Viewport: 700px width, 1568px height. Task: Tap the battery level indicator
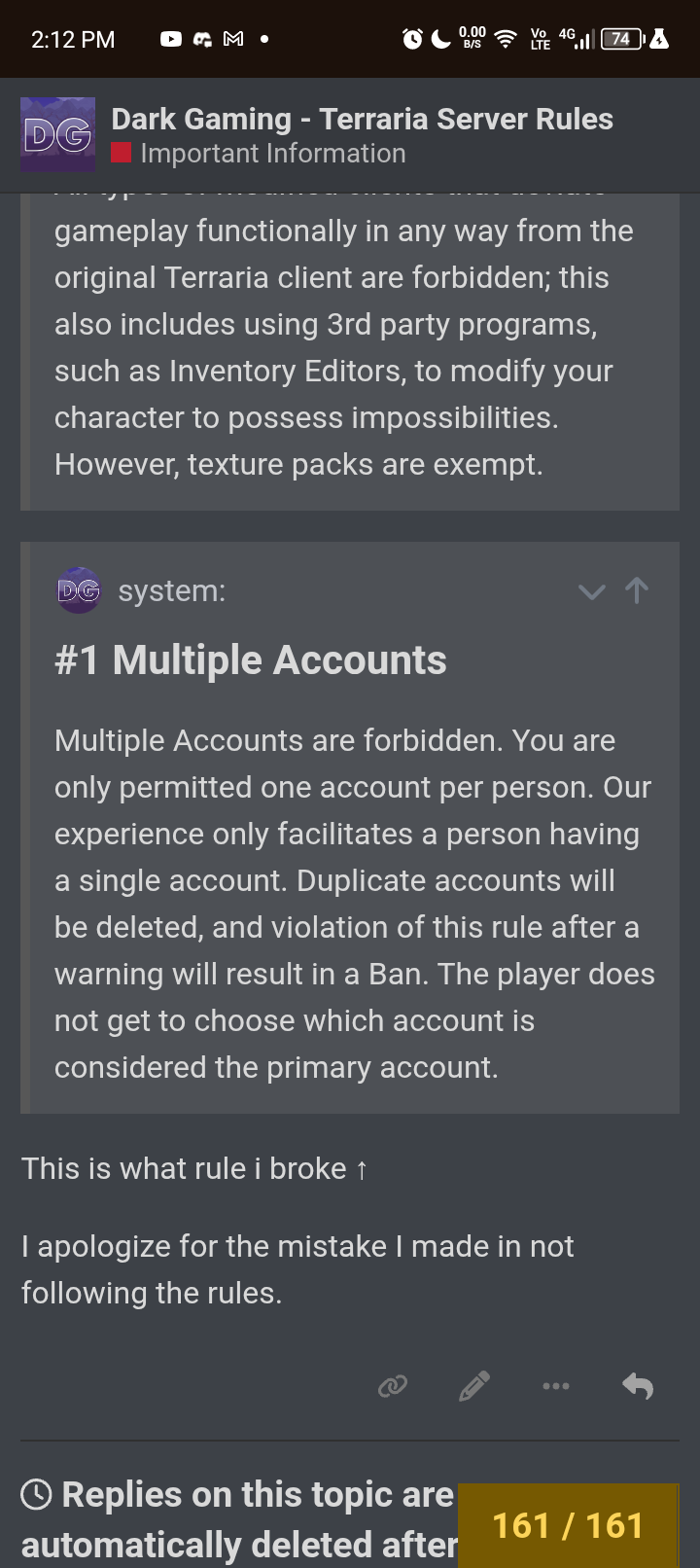tap(622, 39)
